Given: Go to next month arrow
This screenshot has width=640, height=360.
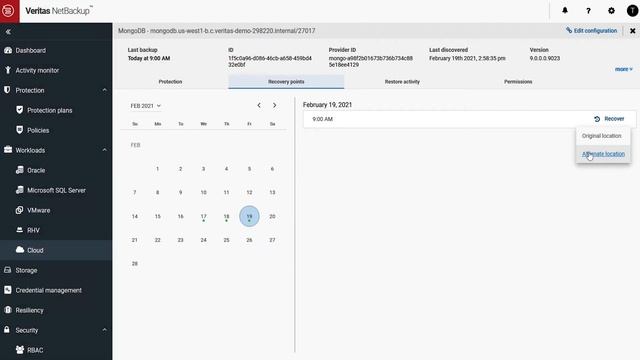Looking at the screenshot, I should 274,105.
